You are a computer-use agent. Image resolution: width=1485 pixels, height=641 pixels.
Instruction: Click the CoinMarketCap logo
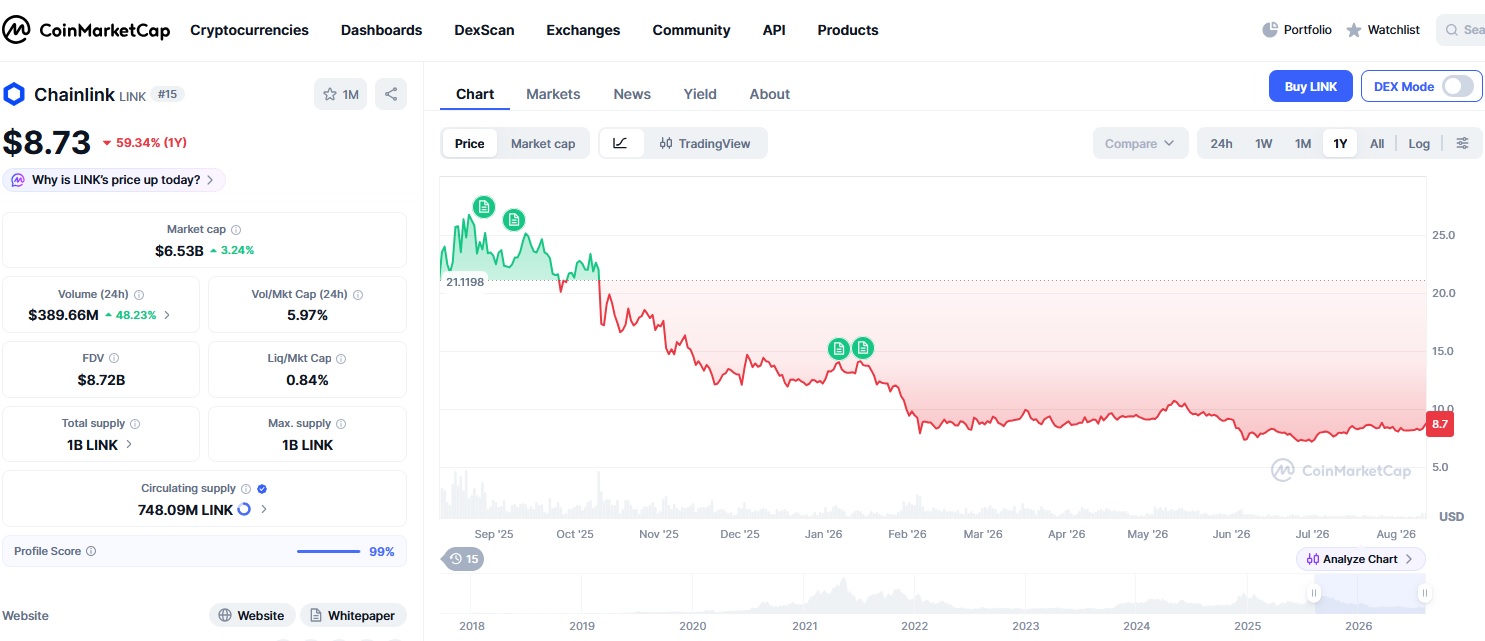pyautogui.click(x=86, y=30)
